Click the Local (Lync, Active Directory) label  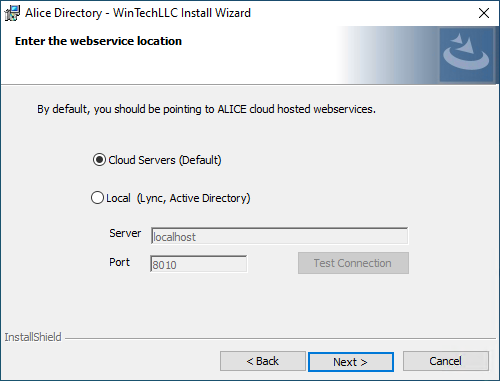tap(178, 198)
